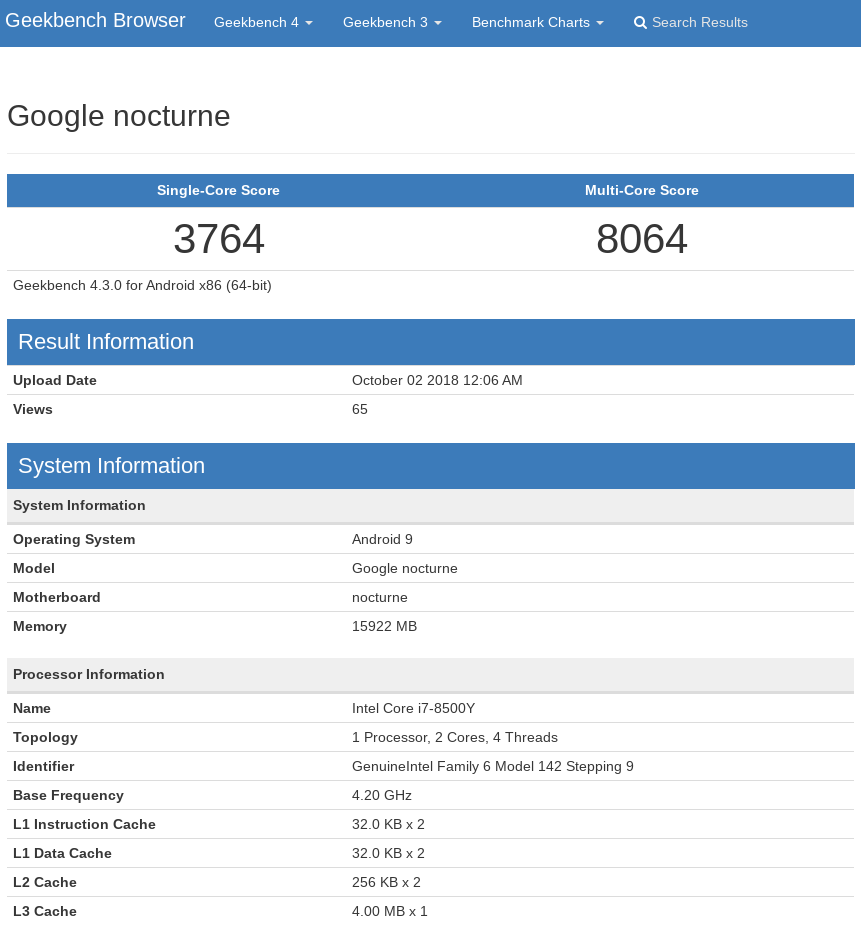Select the Multi-Core Score header

(642, 191)
